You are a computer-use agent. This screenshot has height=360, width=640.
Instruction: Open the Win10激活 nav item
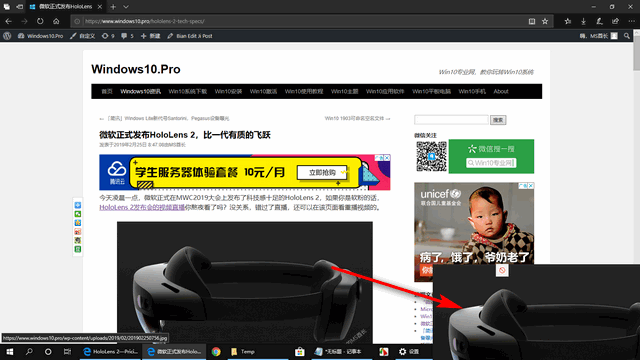(263, 91)
